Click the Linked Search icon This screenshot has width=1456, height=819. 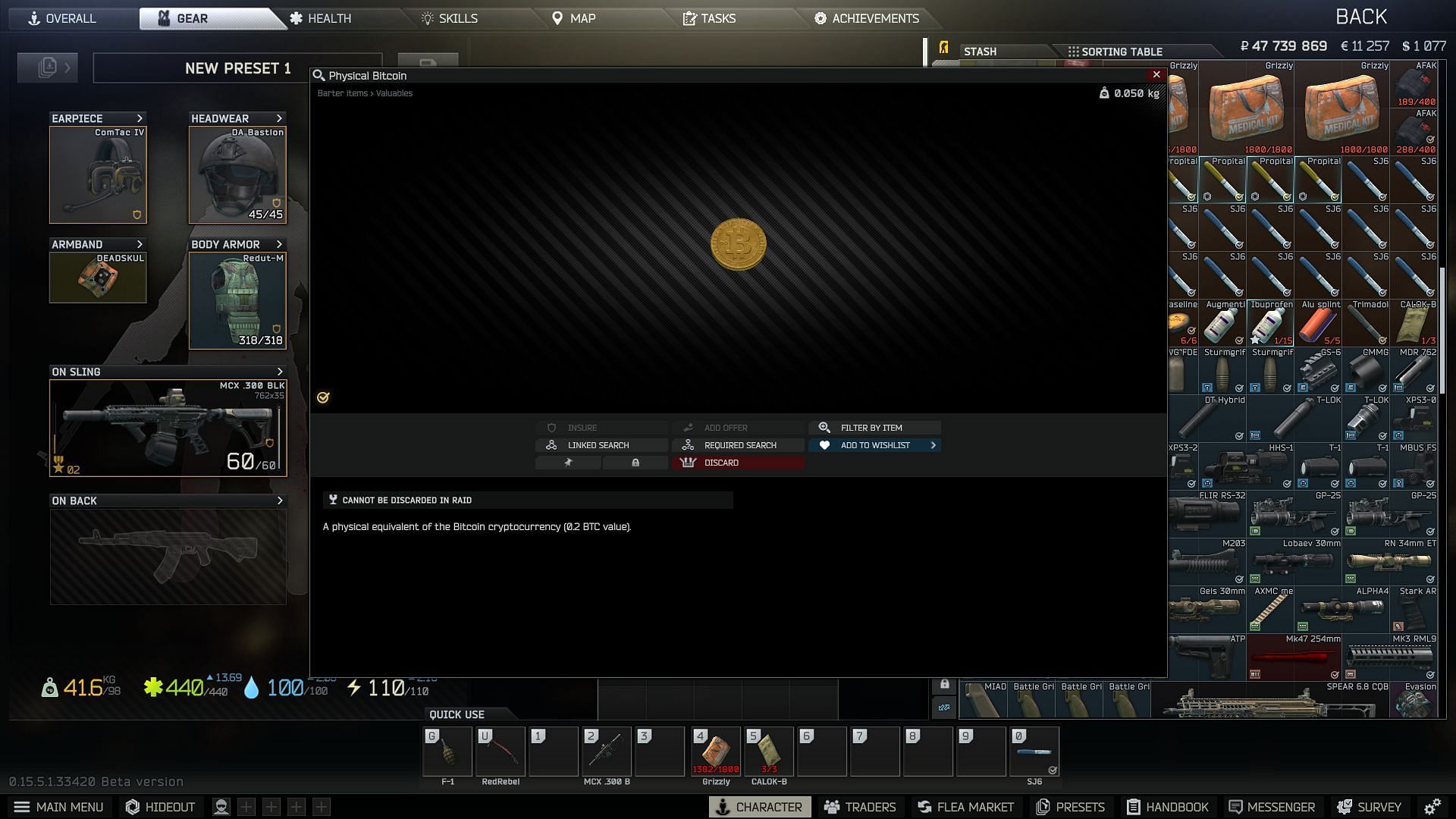551,445
